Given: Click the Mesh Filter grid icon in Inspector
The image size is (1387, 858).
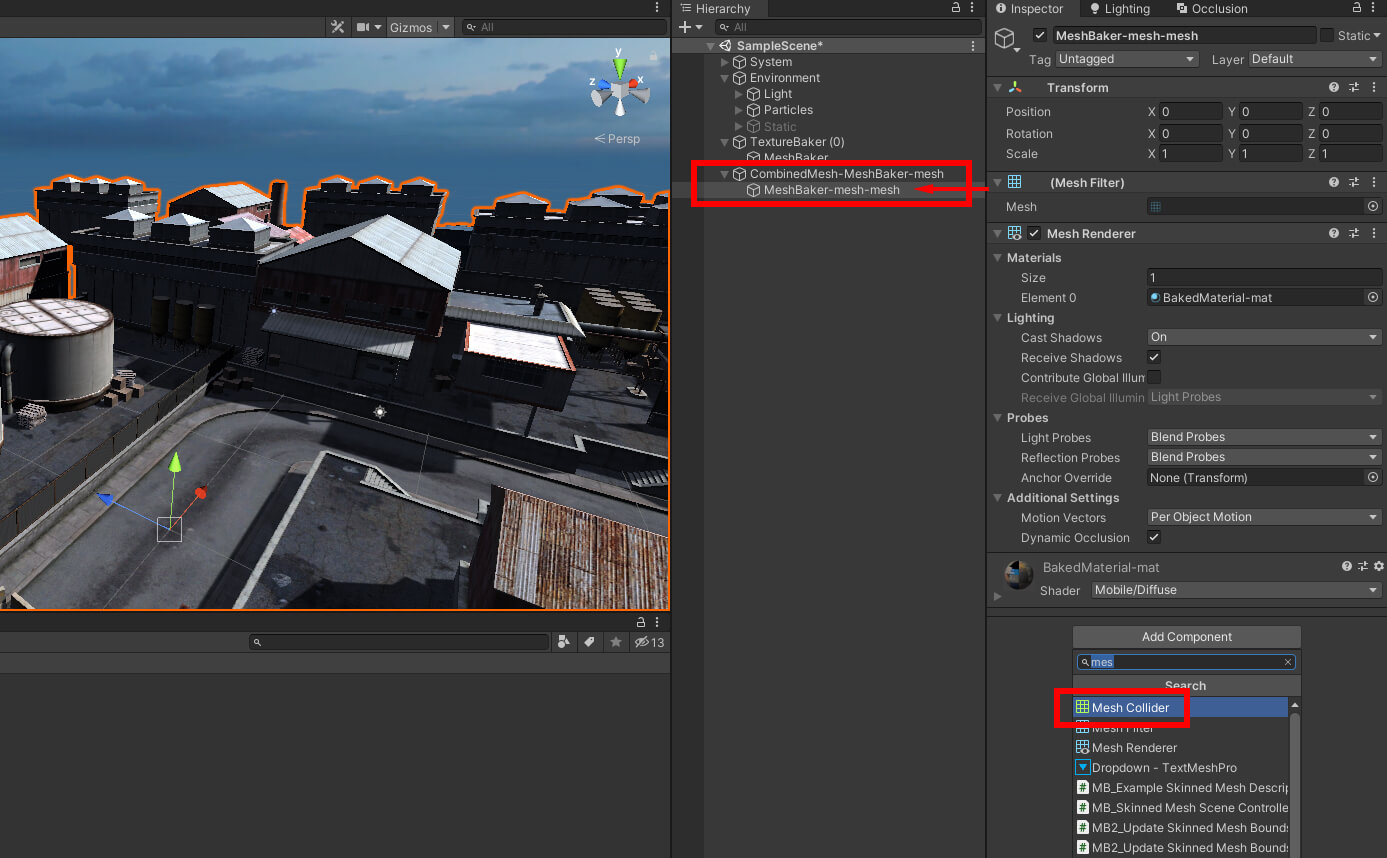Looking at the screenshot, I should pyautogui.click(x=1016, y=182).
